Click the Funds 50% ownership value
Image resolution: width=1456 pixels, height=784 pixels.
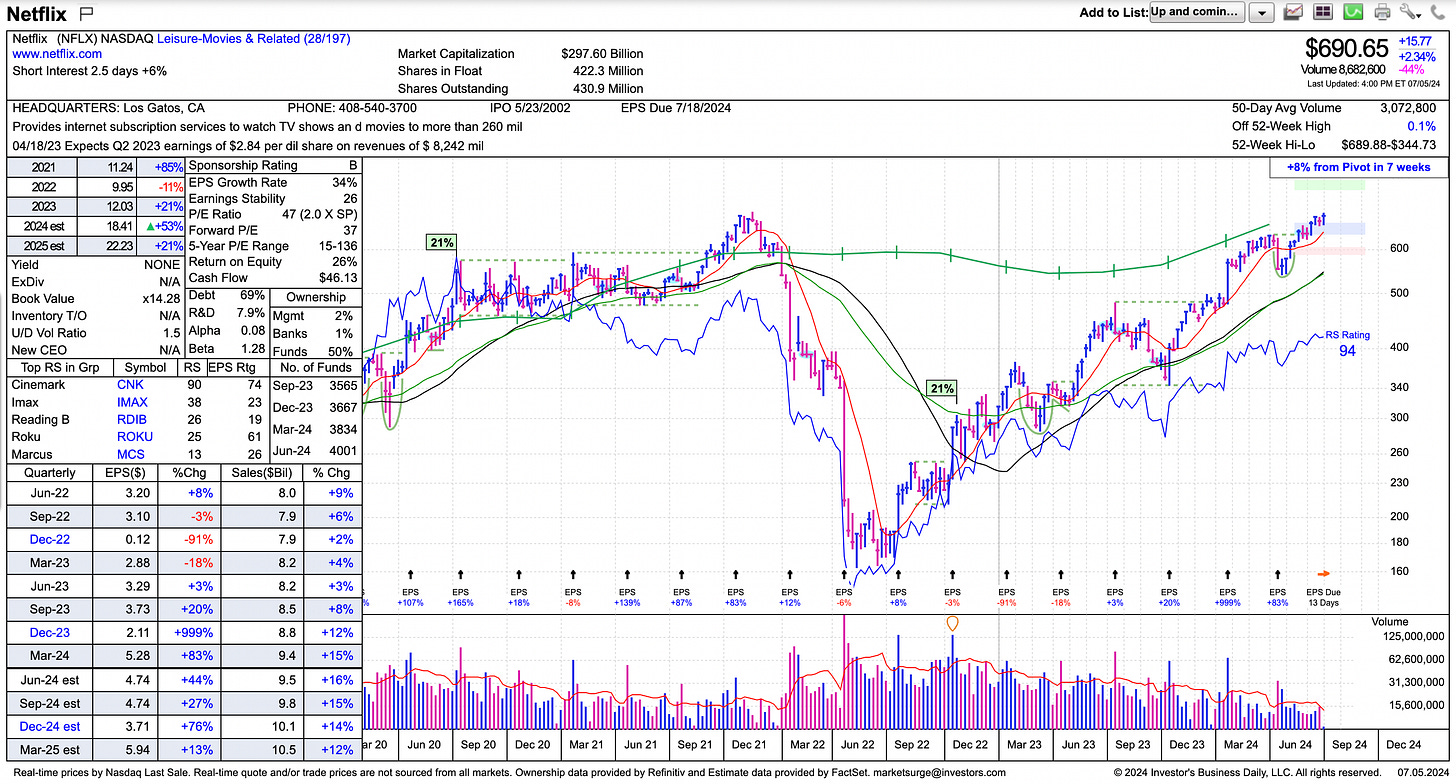click(340, 351)
